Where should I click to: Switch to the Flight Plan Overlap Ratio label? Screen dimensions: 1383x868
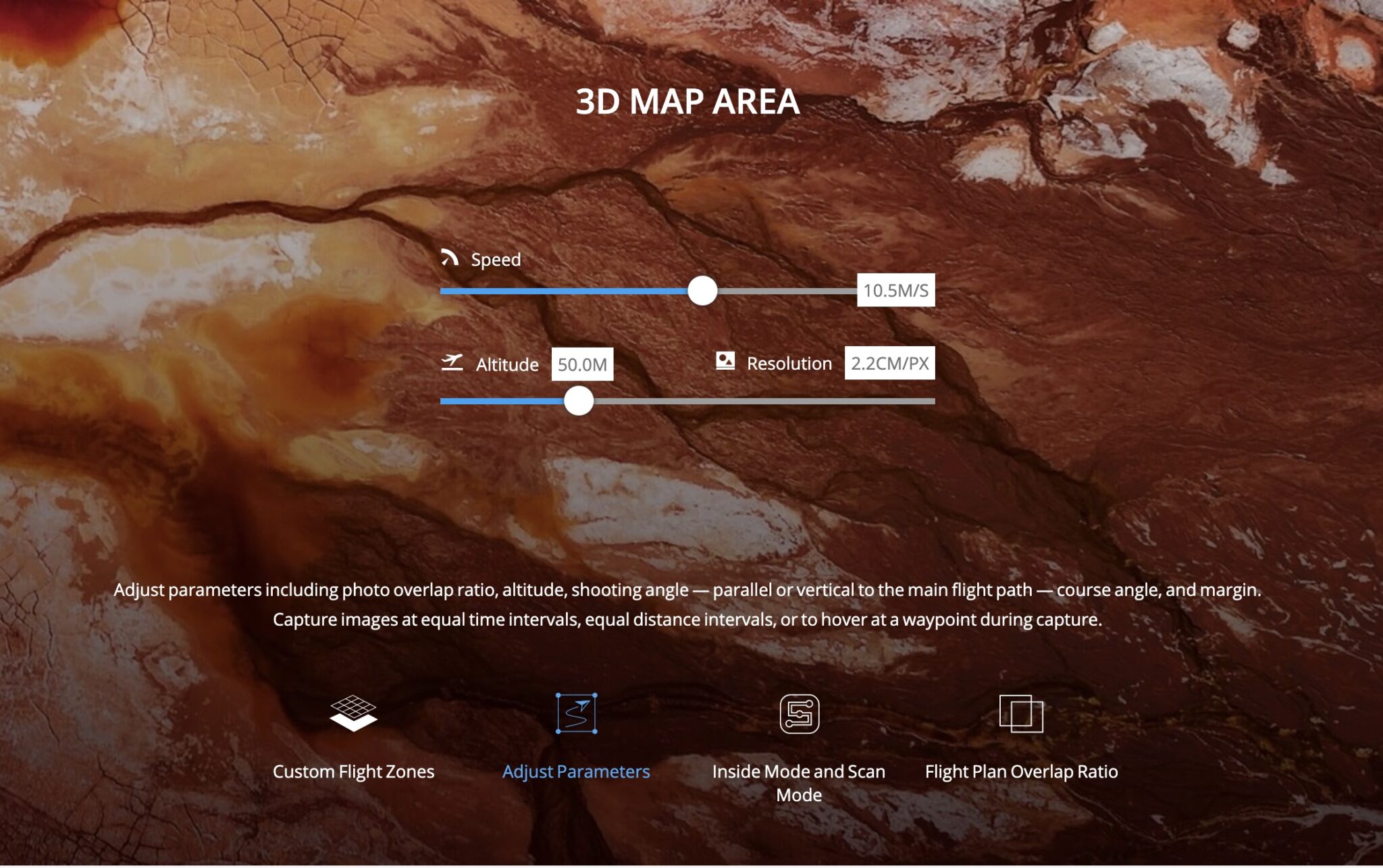pos(1021,771)
